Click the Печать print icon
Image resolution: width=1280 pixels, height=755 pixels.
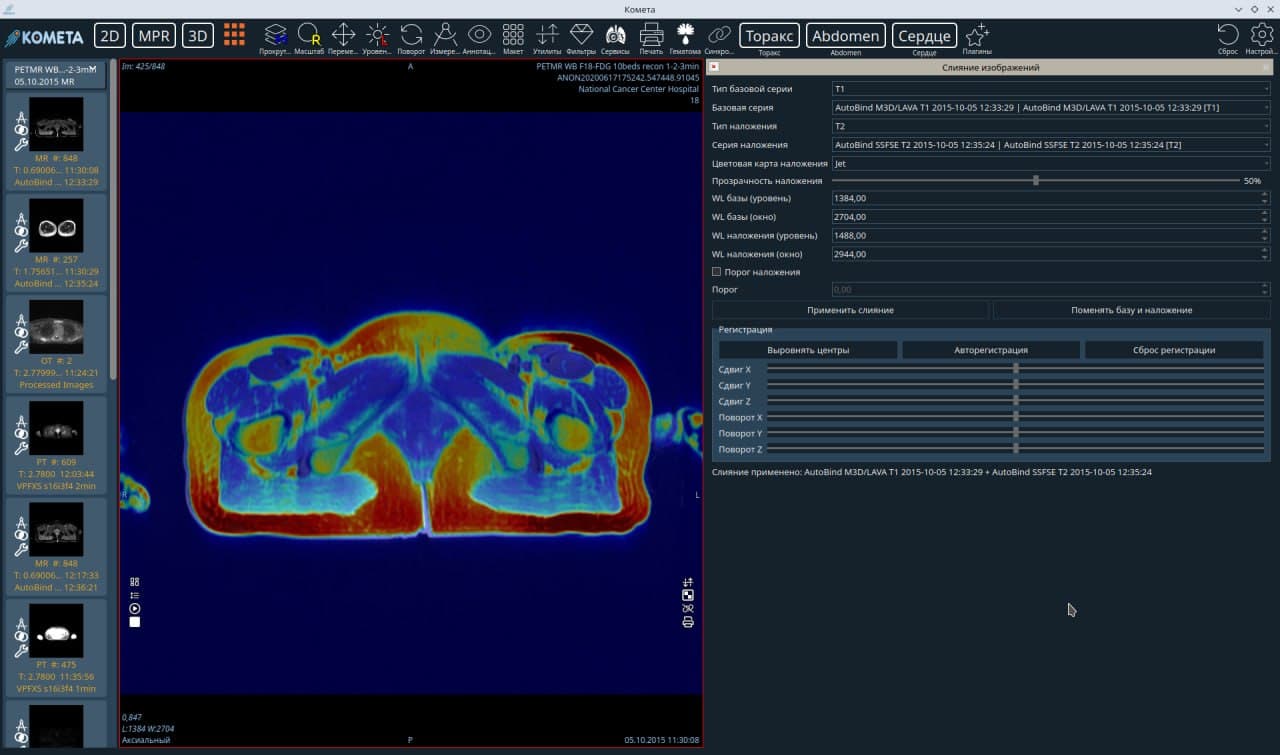point(651,36)
